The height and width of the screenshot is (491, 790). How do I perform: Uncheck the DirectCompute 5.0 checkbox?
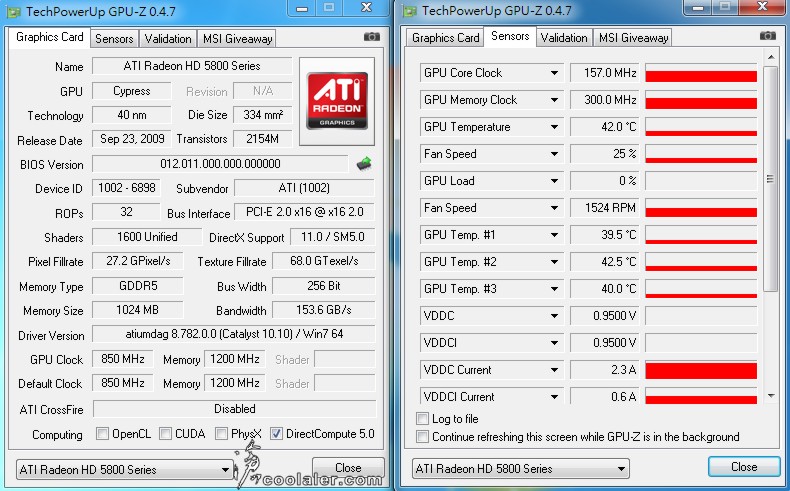(276, 434)
